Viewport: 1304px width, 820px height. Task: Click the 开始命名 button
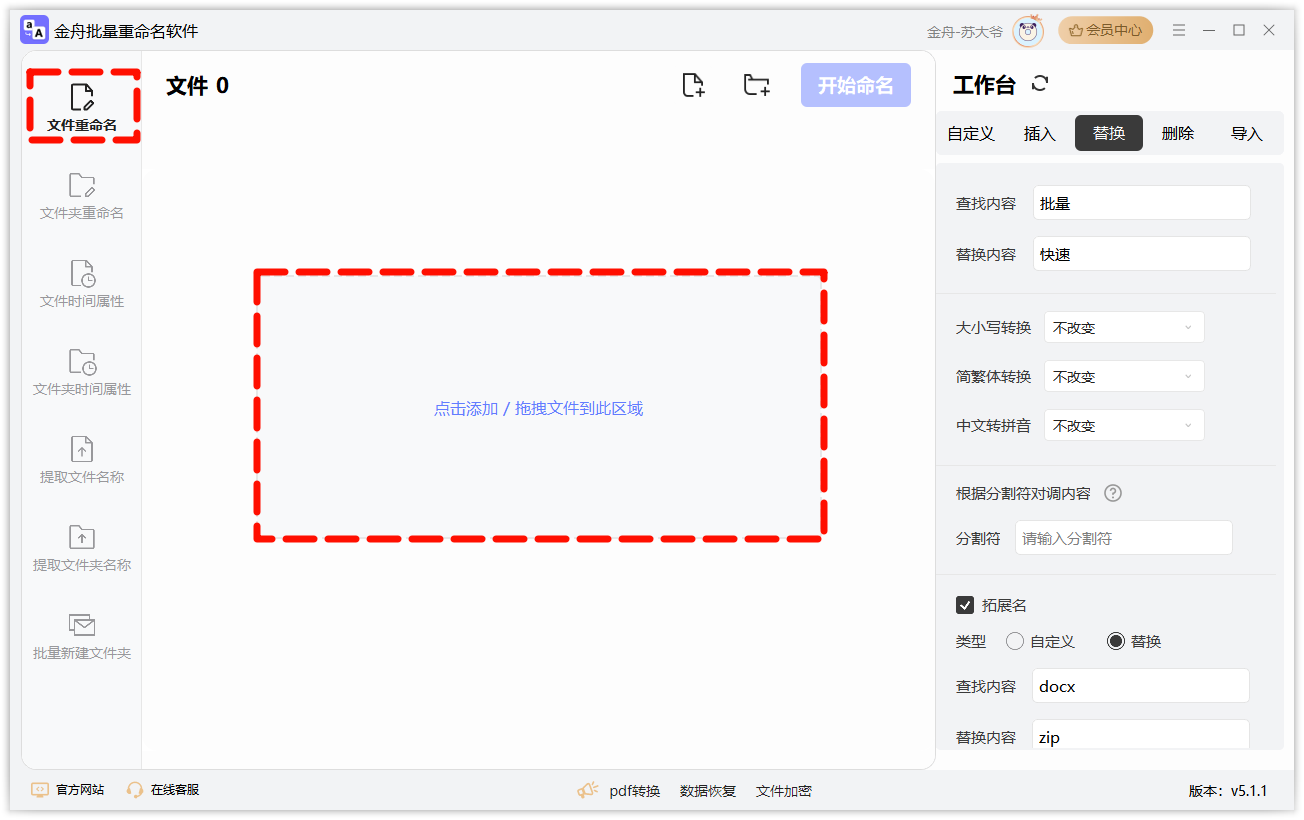click(x=856, y=85)
